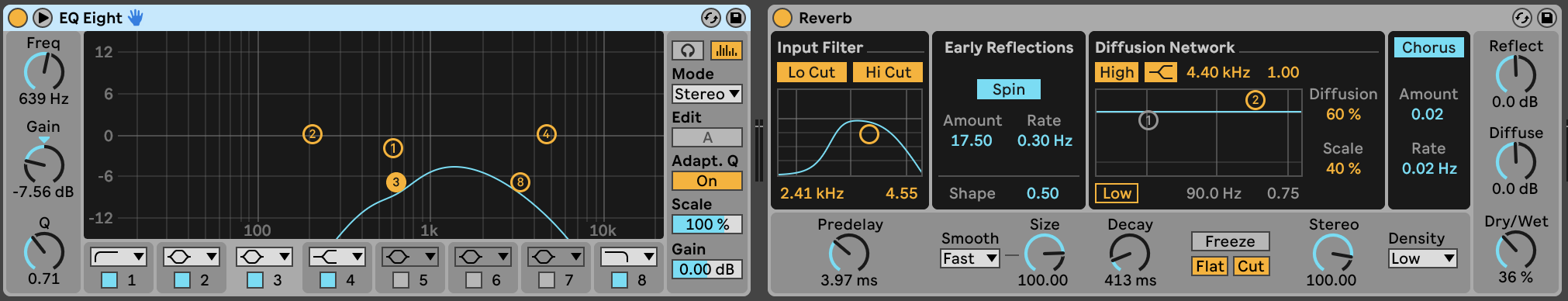Toggle Reverb device activator
The width and height of the screenshot is (1568, 301).
782,17
